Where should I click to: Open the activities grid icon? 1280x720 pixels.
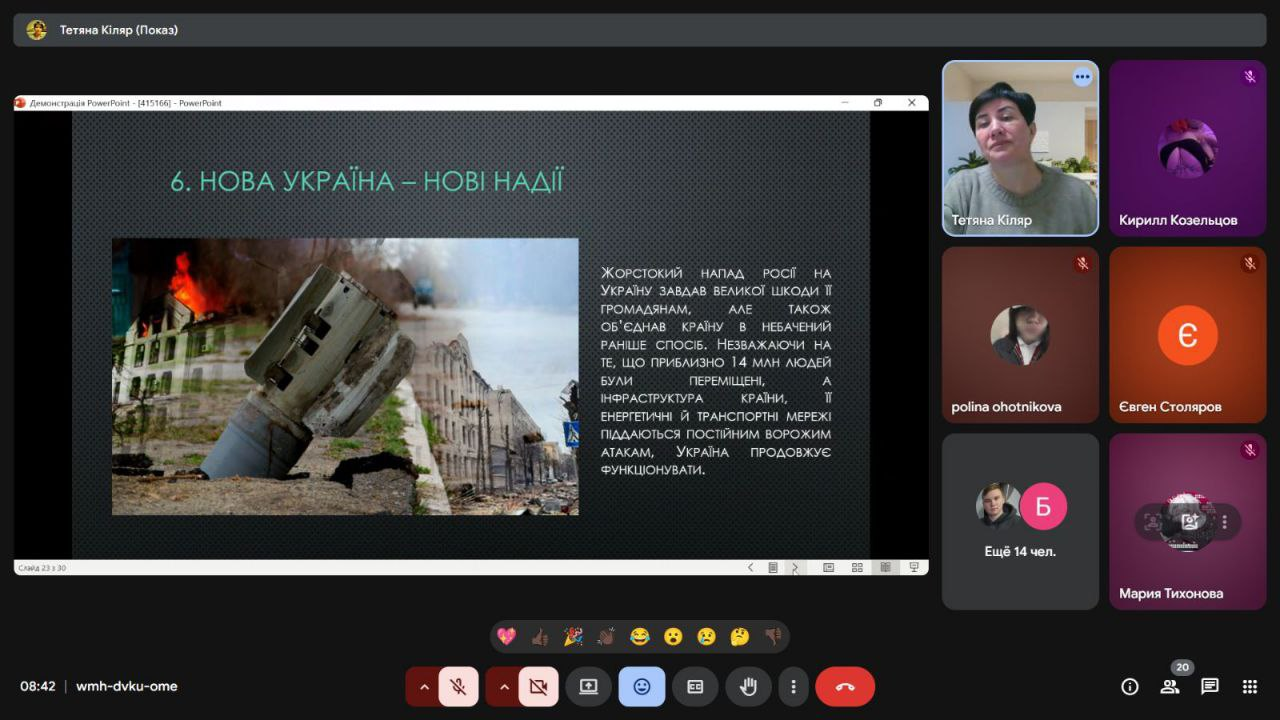click(1250, 686)
